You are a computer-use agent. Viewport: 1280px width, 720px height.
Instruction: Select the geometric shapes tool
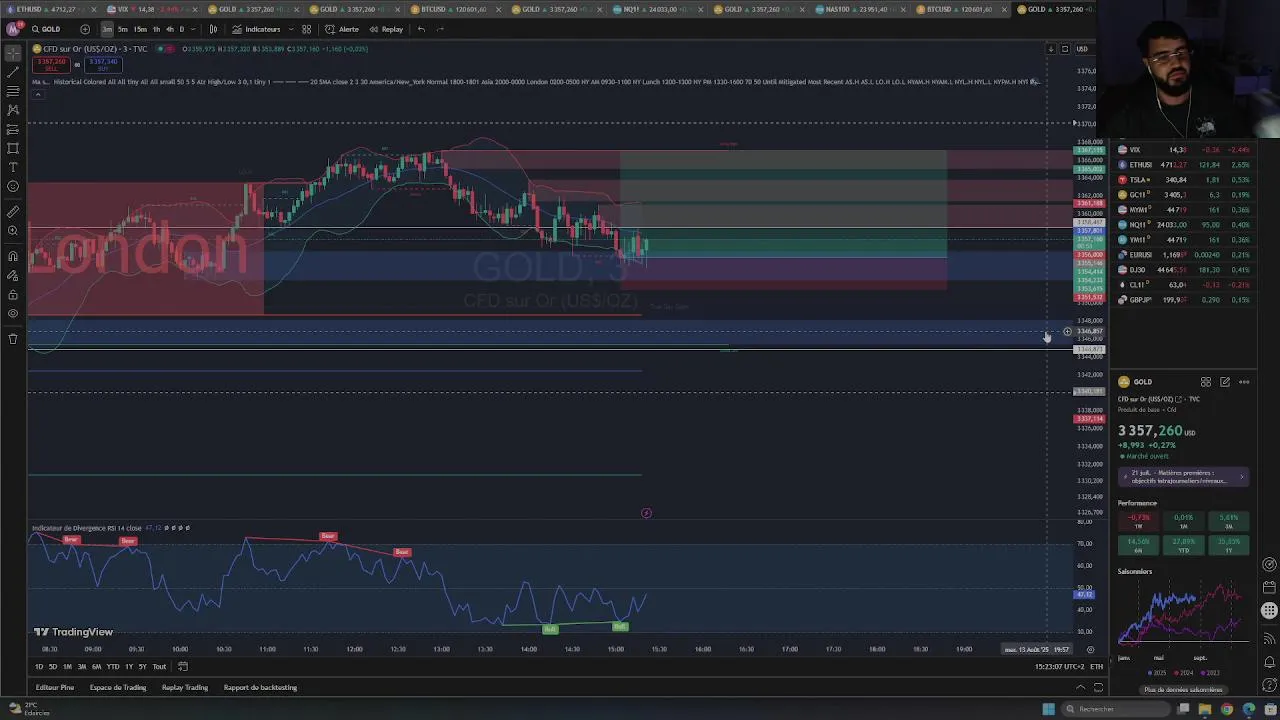click(x=13, y=148)
